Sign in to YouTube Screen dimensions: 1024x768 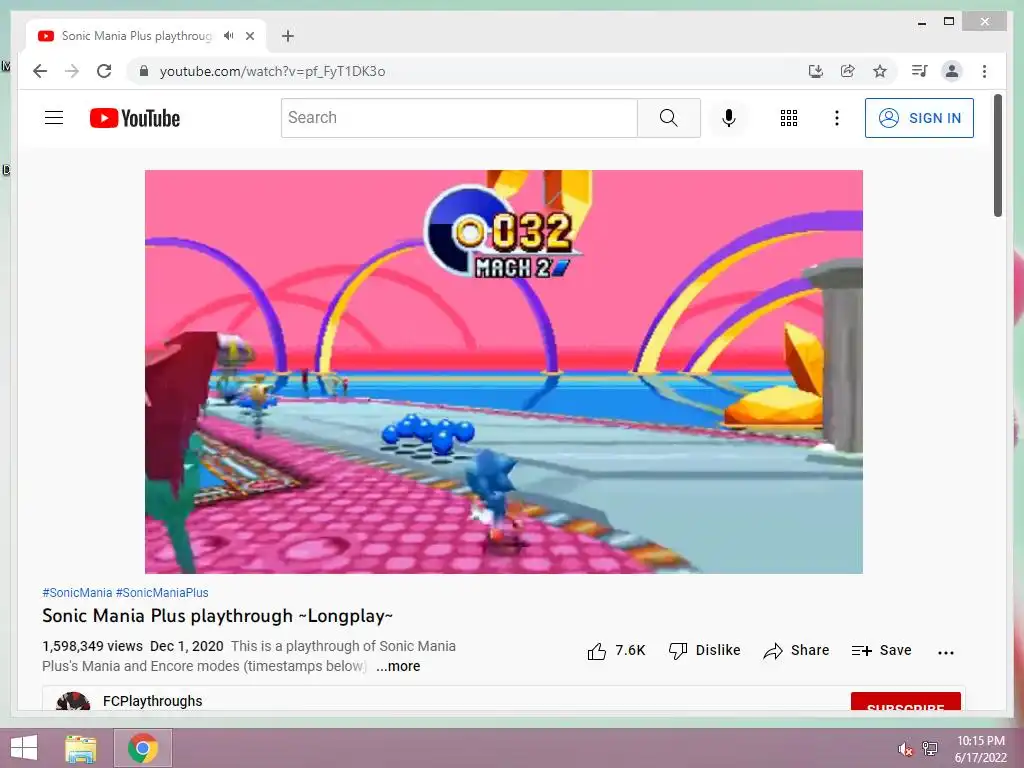tap(919, 118)
